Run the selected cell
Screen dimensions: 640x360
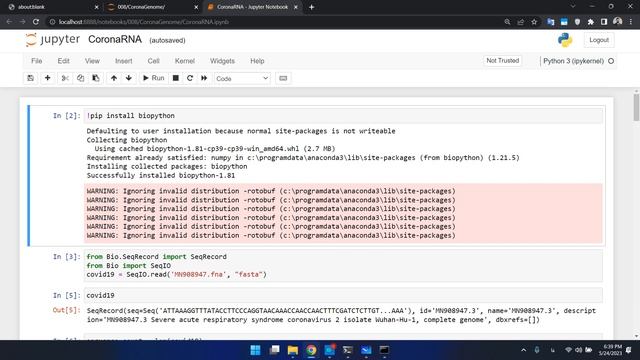click(x=153, y=78)
